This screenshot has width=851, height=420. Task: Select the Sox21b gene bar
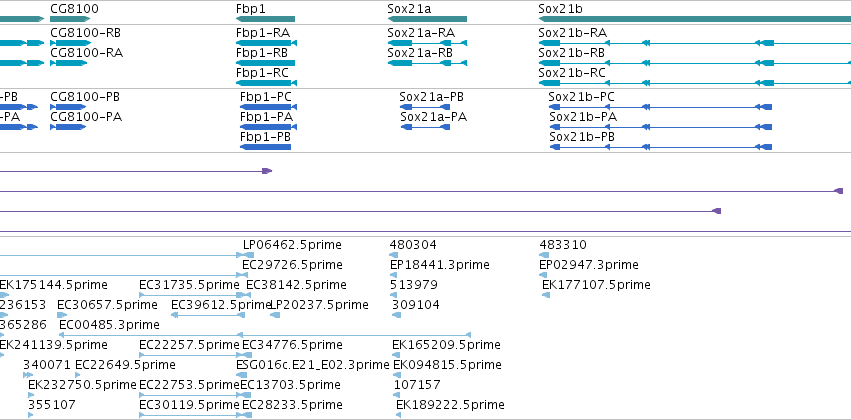695,19
